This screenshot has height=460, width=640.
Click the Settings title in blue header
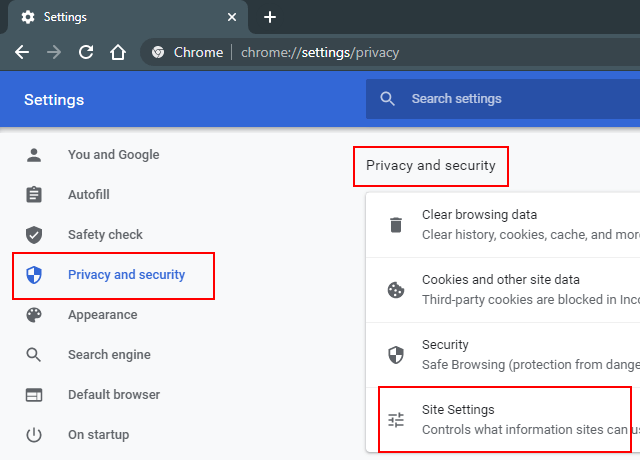pyautogui.click(x=54, y=100)
